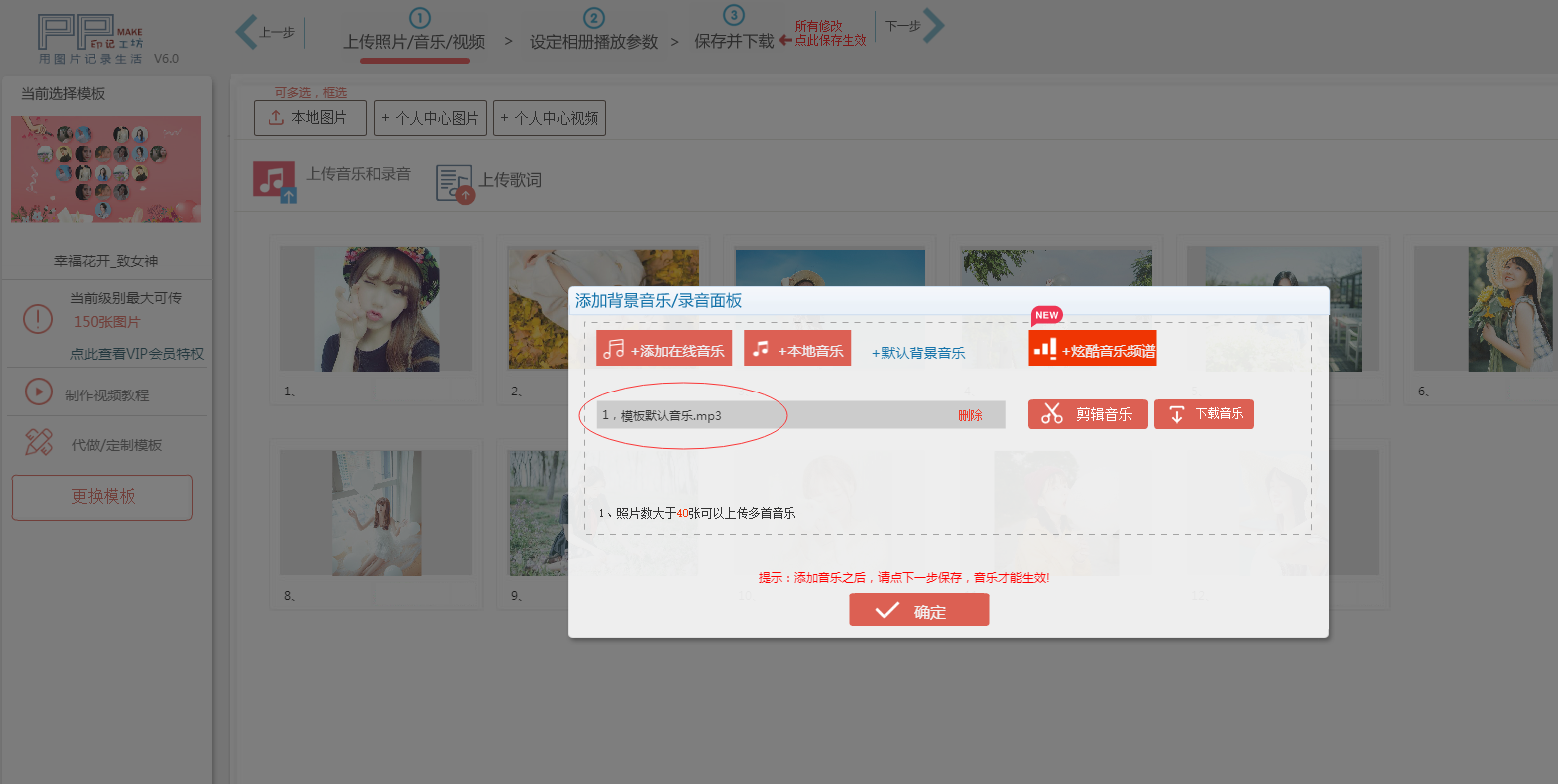Click the 本地图片 upload button
The image size is (1558, 784).
(310, 118)
